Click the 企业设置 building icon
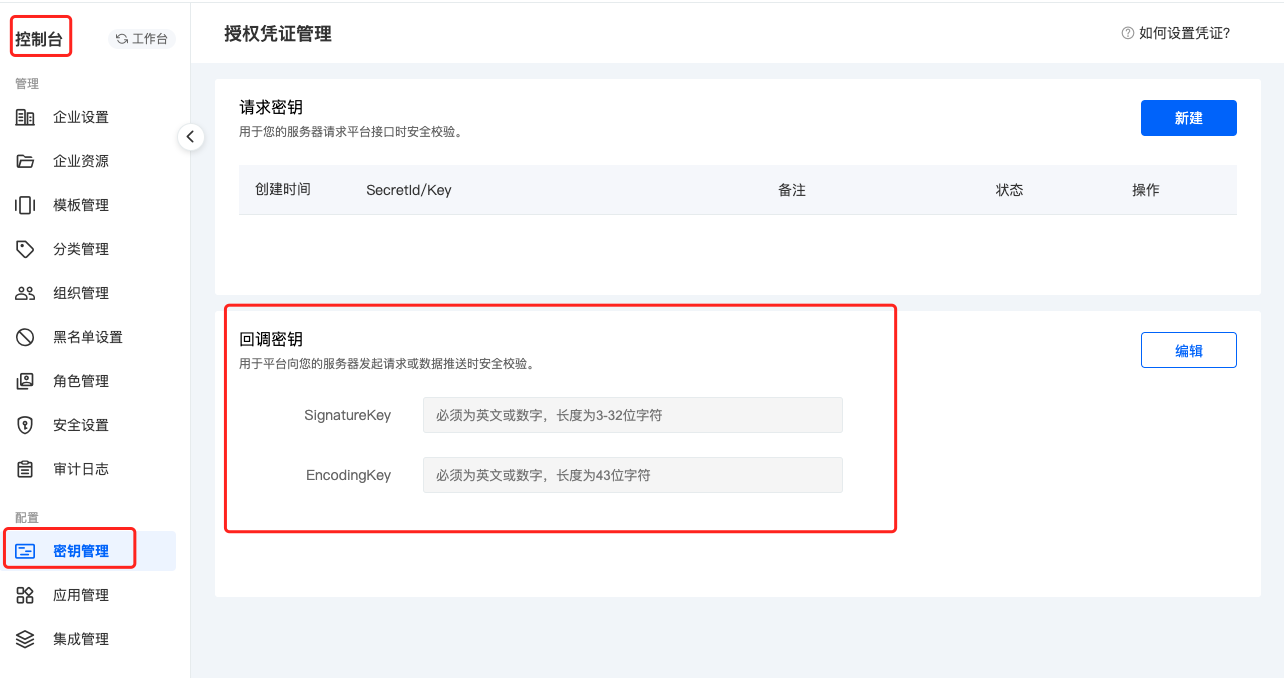The height and width of the screenshot is (678, 1284). (x=25, y=117)
